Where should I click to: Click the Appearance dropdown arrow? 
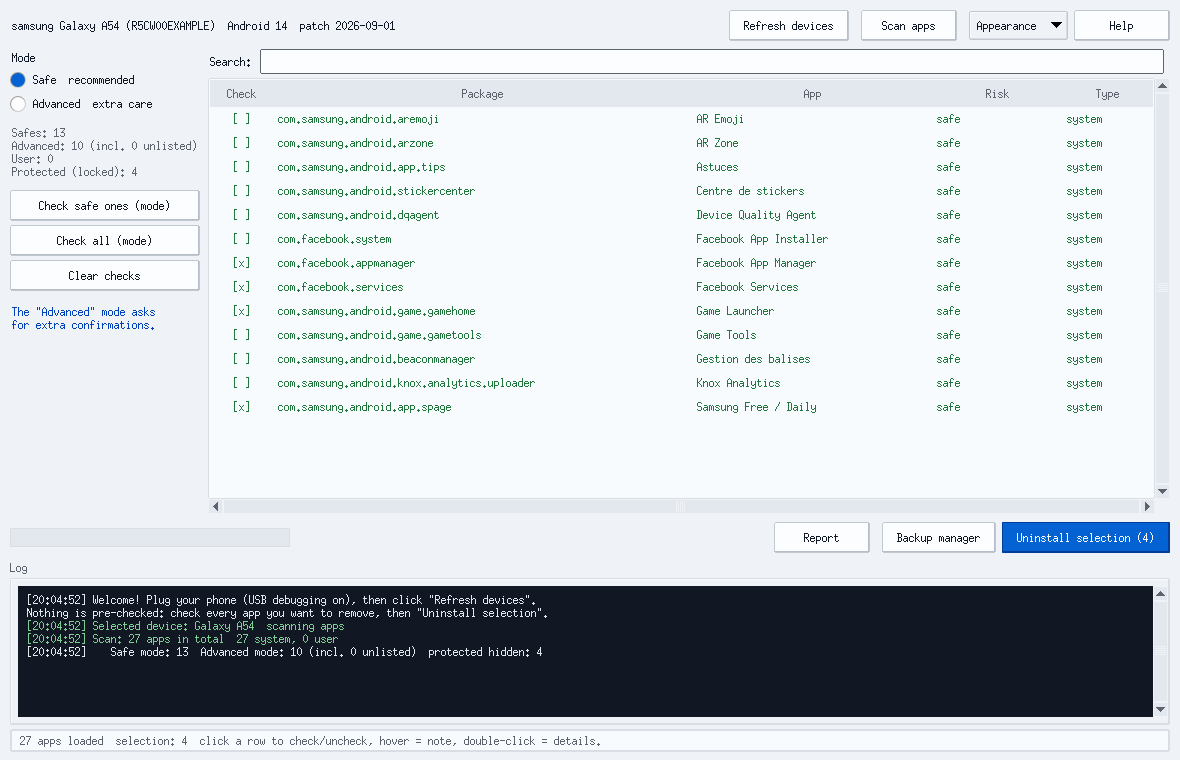click(1057, 25)
